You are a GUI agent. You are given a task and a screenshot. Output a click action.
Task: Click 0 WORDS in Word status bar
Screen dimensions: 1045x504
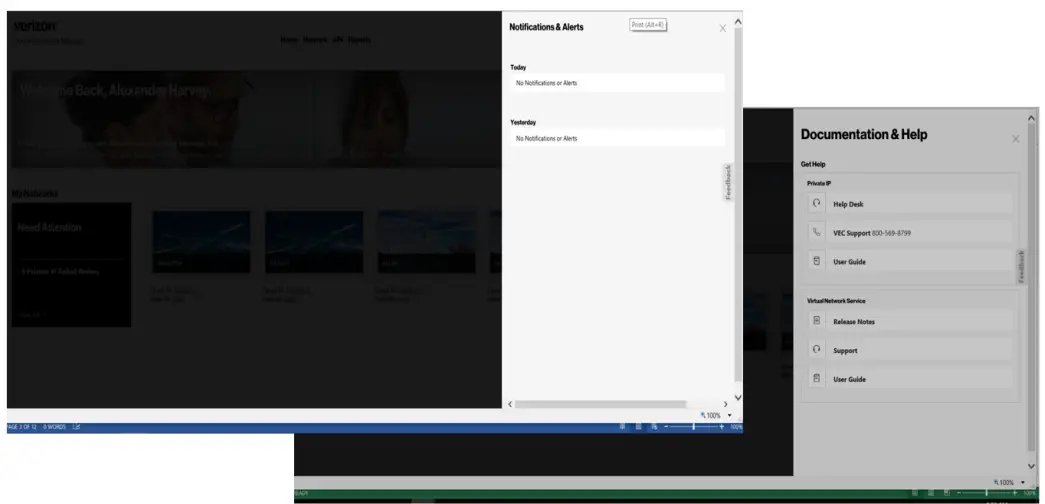click(55, 427)
